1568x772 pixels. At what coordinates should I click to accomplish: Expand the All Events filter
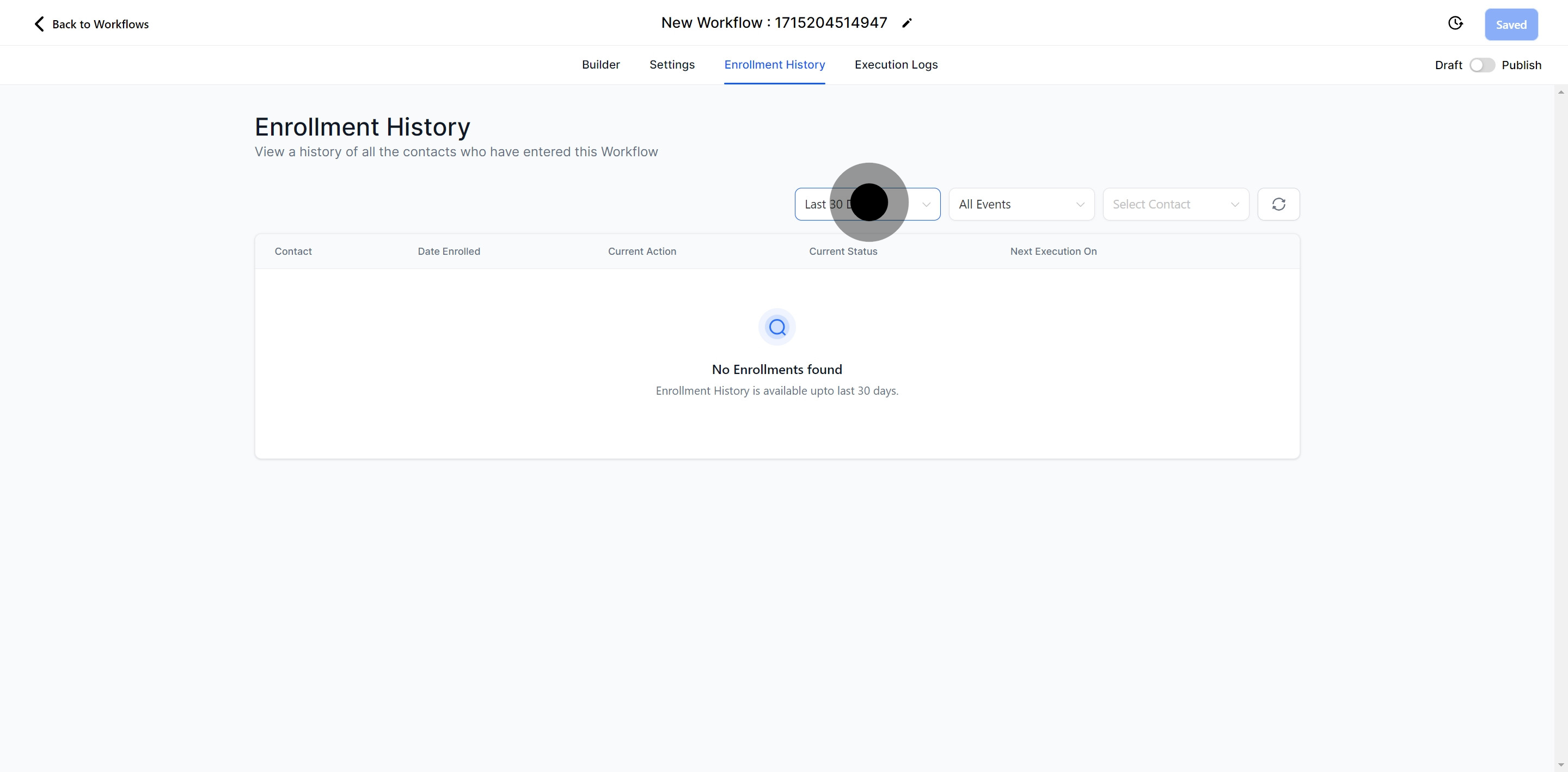click(1010, 204)
